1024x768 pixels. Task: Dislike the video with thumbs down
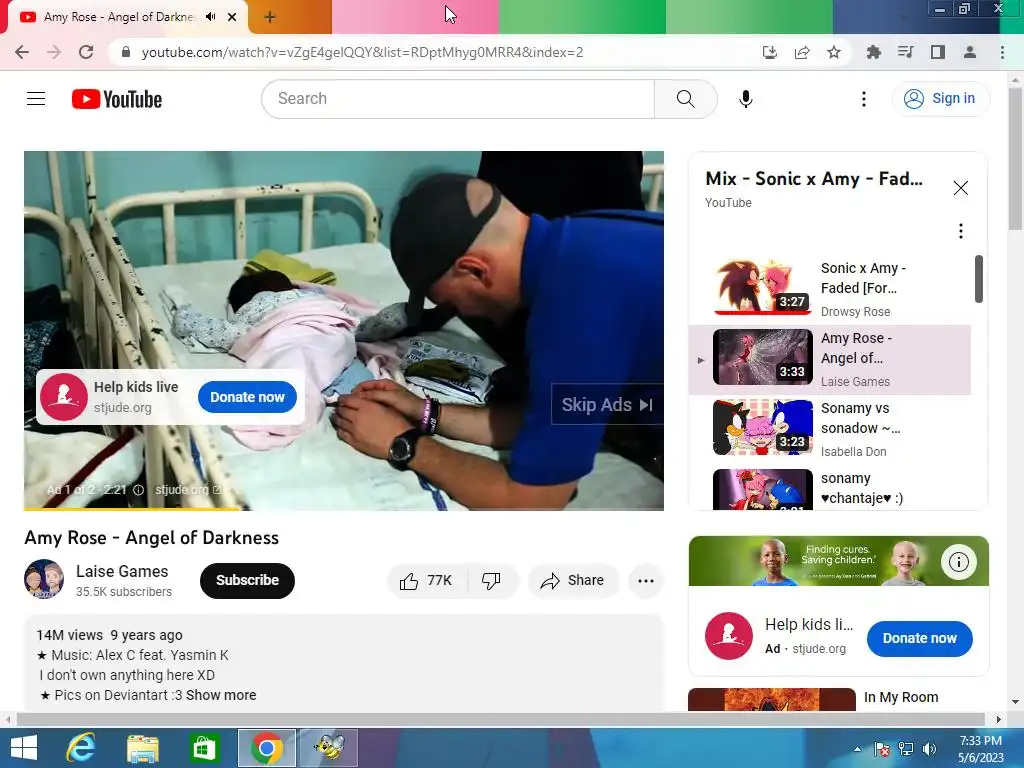click(492, 581)
